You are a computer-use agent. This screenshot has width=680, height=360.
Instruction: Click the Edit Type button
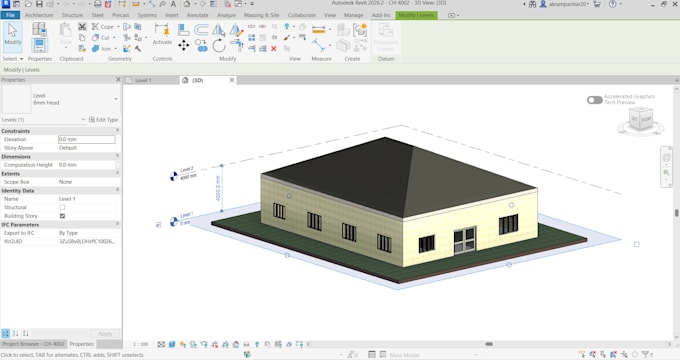pyautogui.click(x=104, y=120)
